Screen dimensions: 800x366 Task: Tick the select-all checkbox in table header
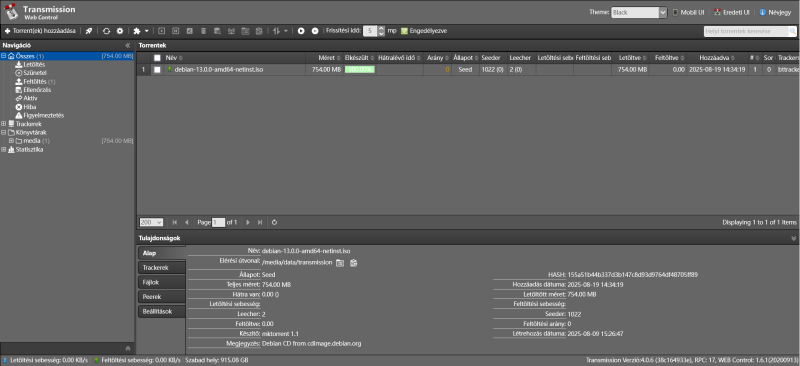tap(157, 58)
